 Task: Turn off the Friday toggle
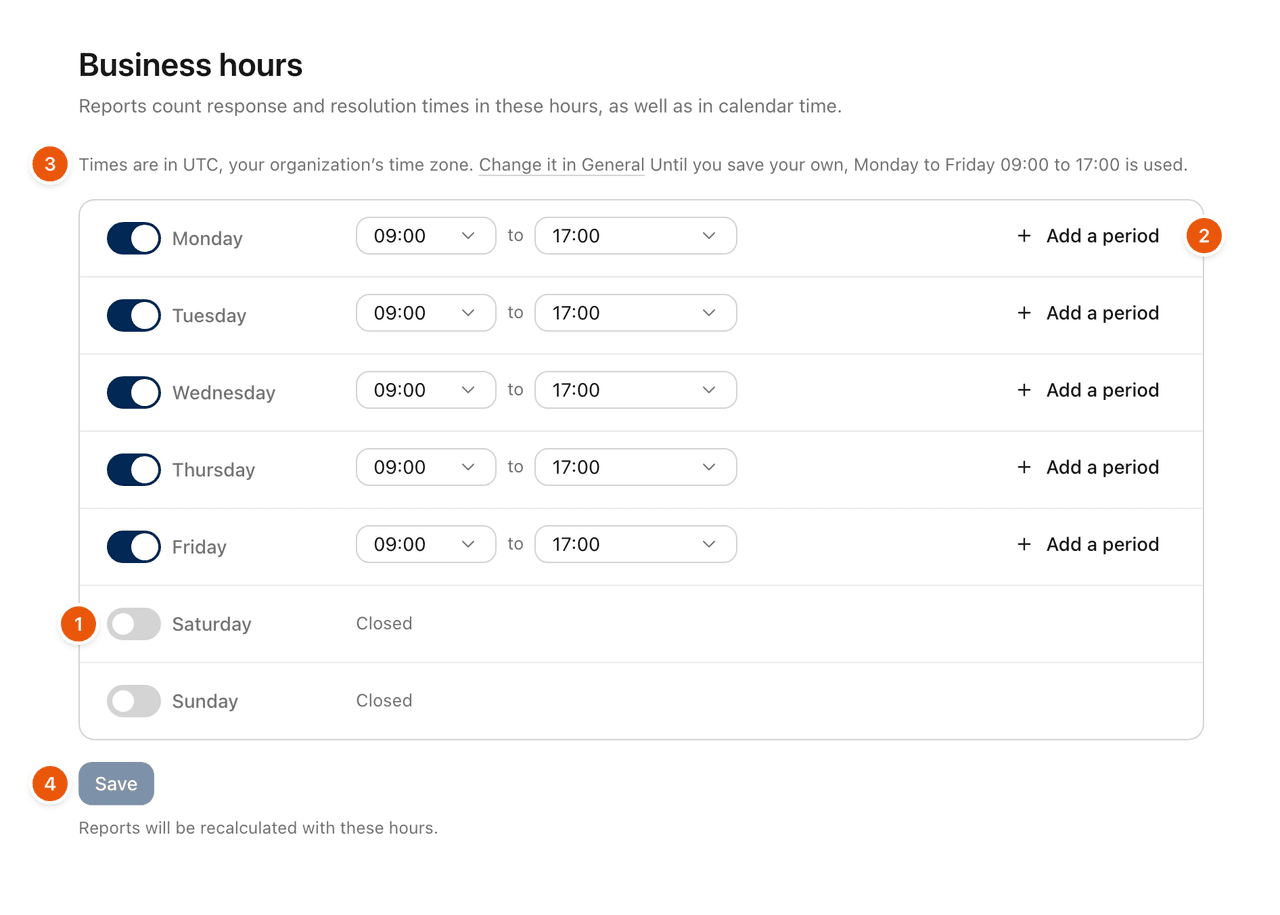[134, 546]
